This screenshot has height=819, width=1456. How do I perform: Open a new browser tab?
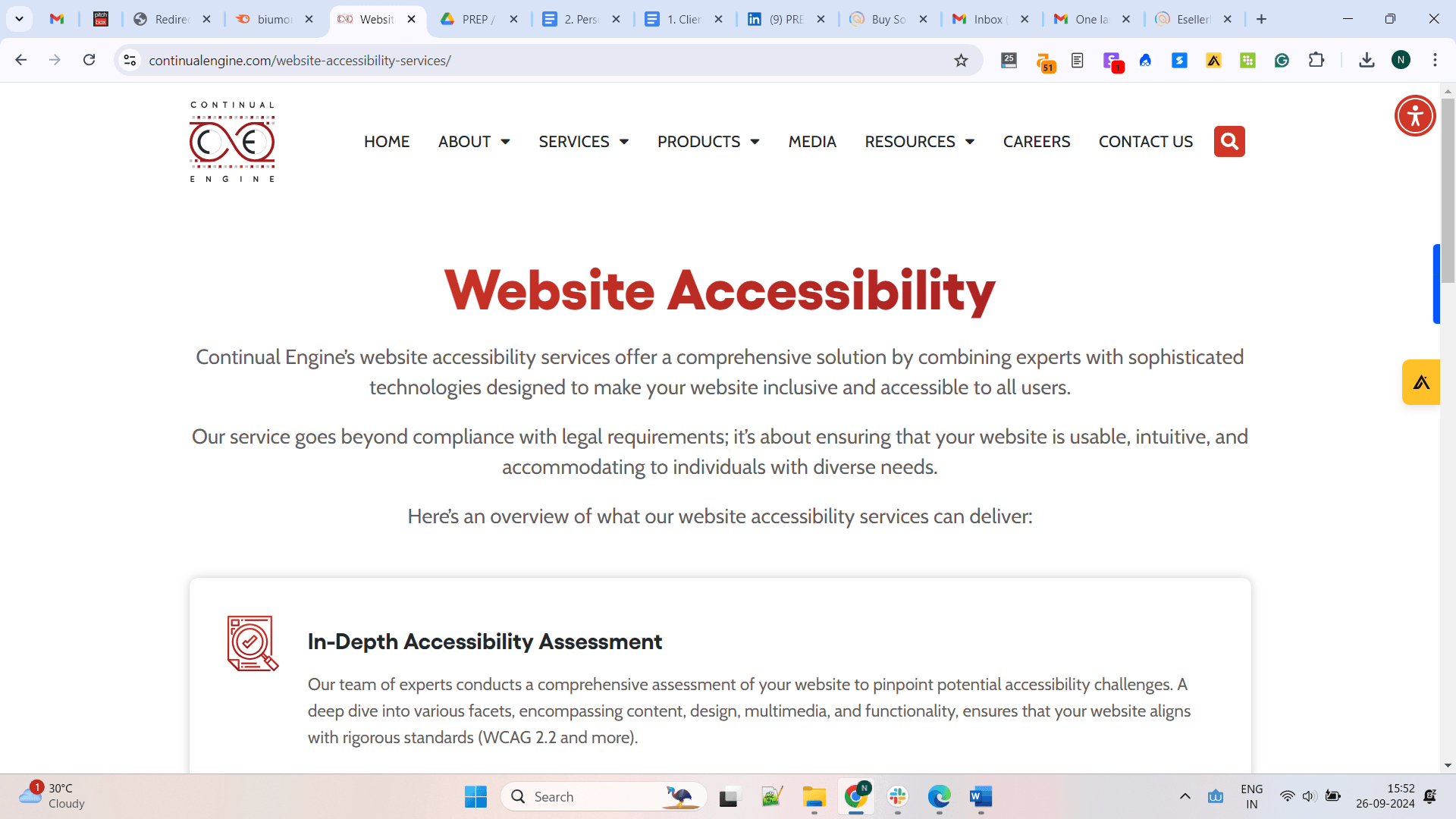click(1261, 19)
